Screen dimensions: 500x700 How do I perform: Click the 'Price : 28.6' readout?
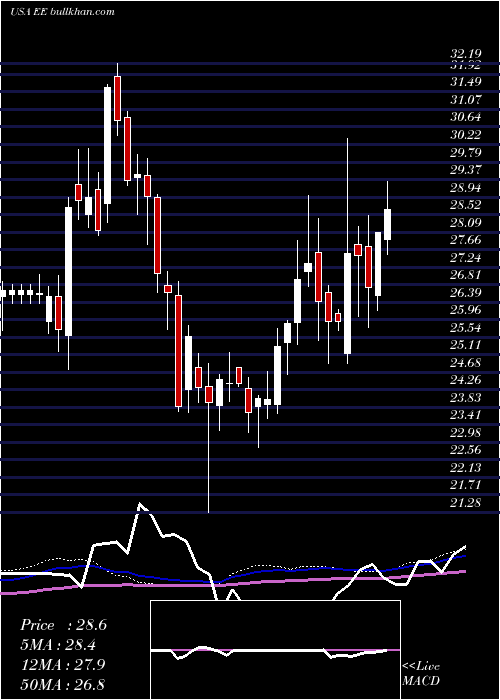coord(63,625)
